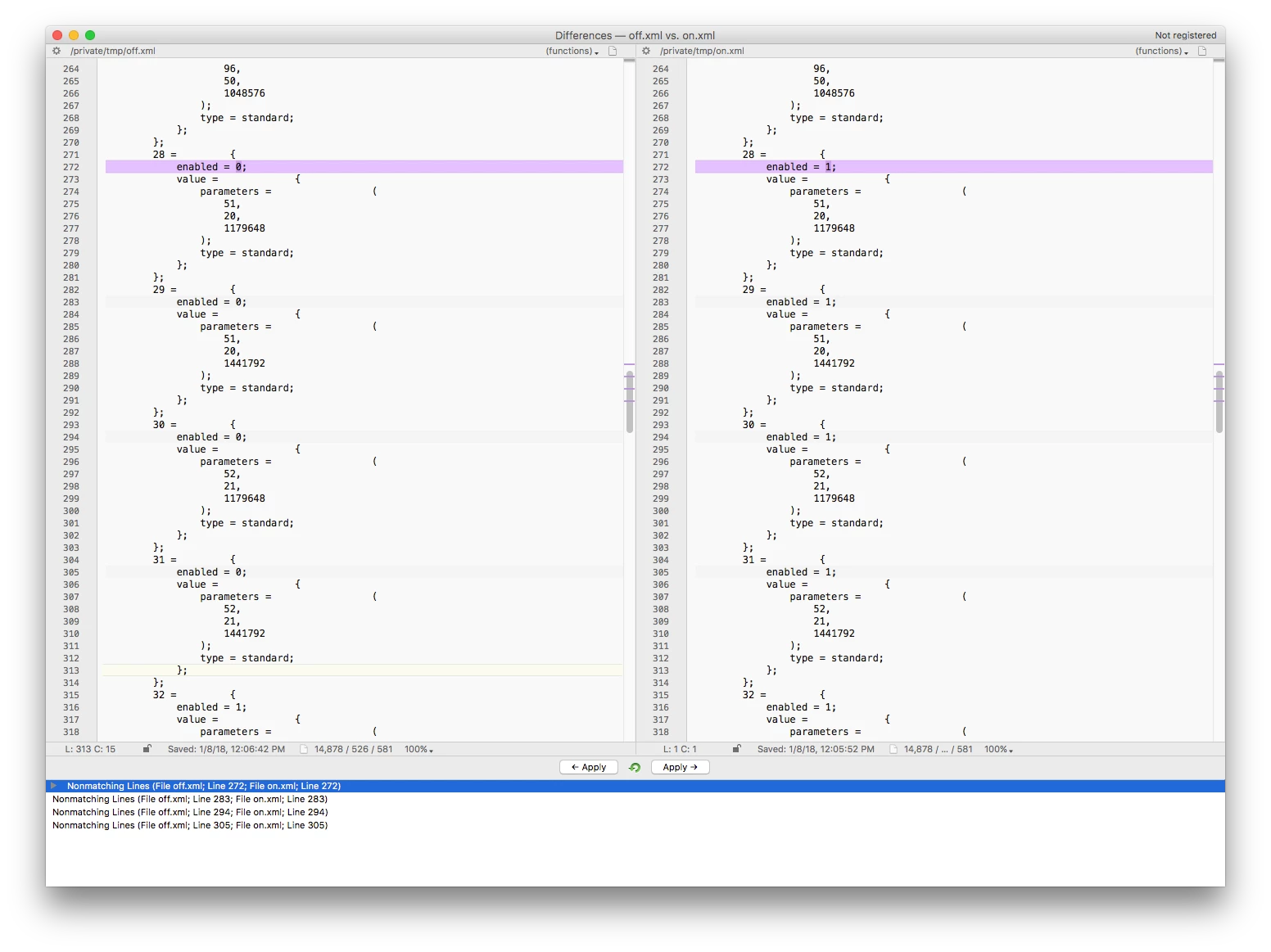This screenshot has height=952, width=1271.
Task: Open the right pane (functions) dropdown
Action: click(1161, 51)
